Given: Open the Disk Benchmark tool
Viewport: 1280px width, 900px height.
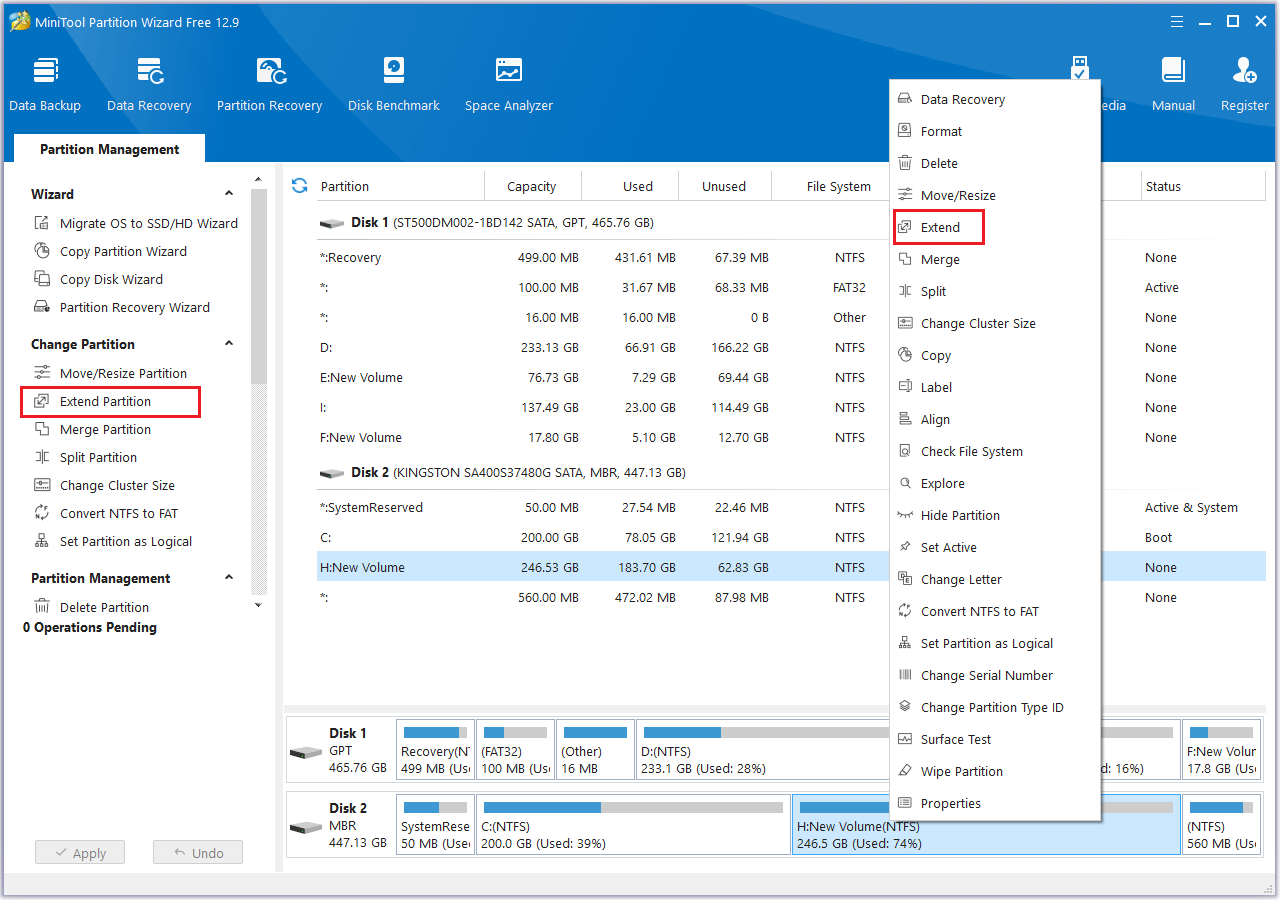Looking at the screenshot, I should point(394,85).
